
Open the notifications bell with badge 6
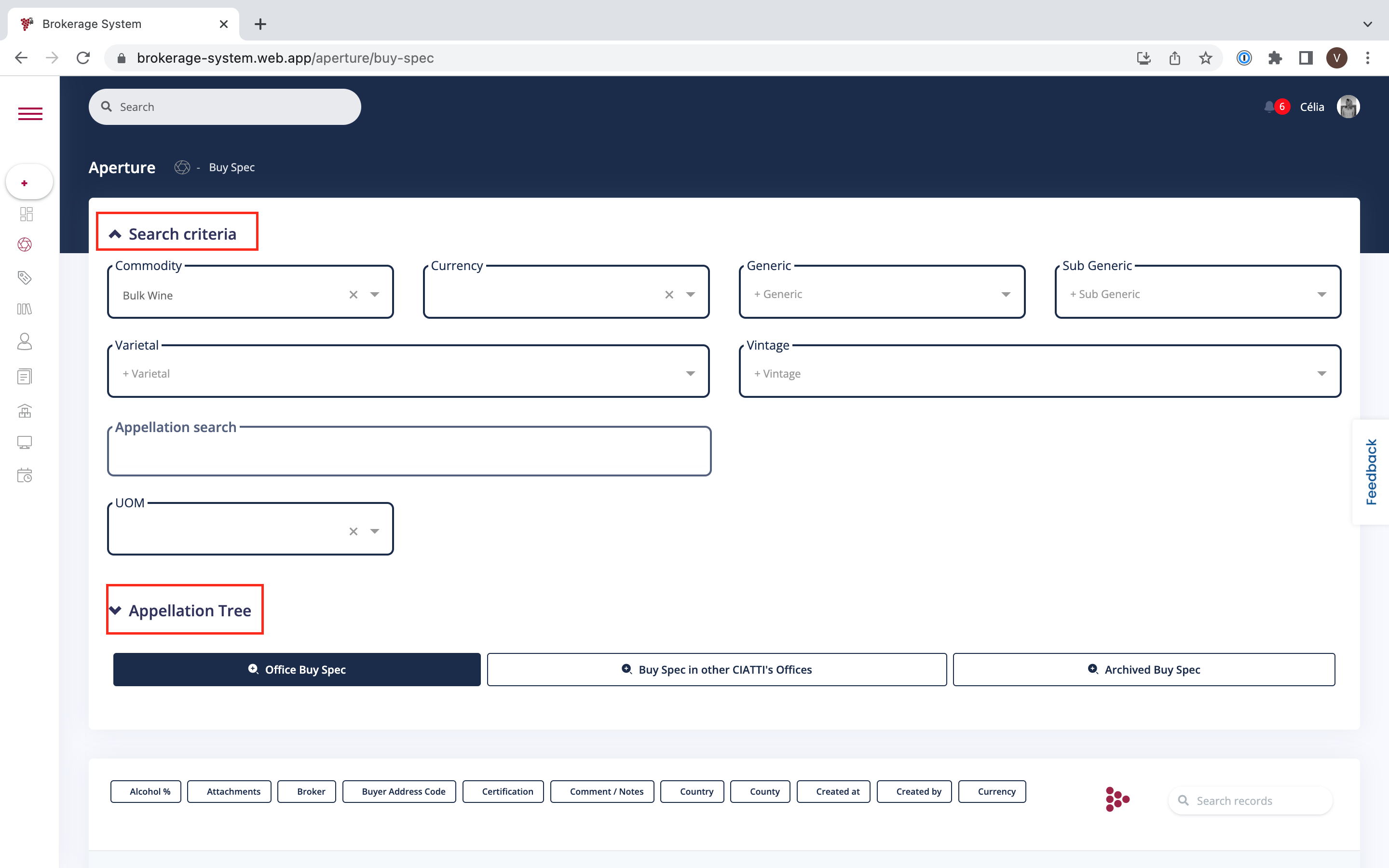point(1270,107)
